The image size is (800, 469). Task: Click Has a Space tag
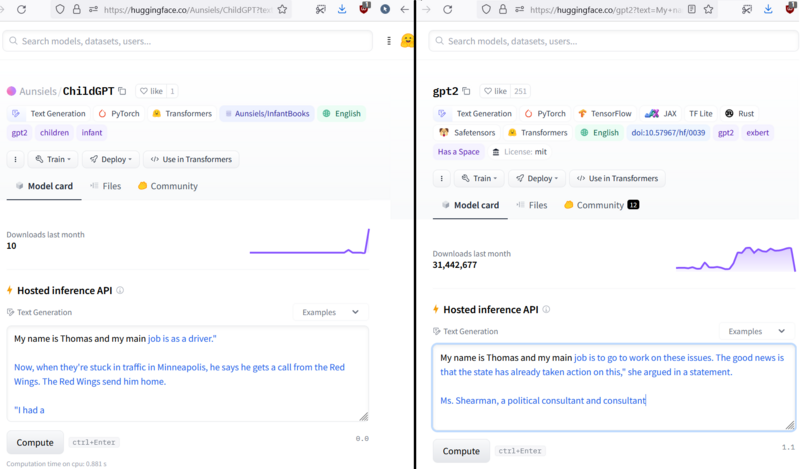pyautogui.click(x=458, y=152)
